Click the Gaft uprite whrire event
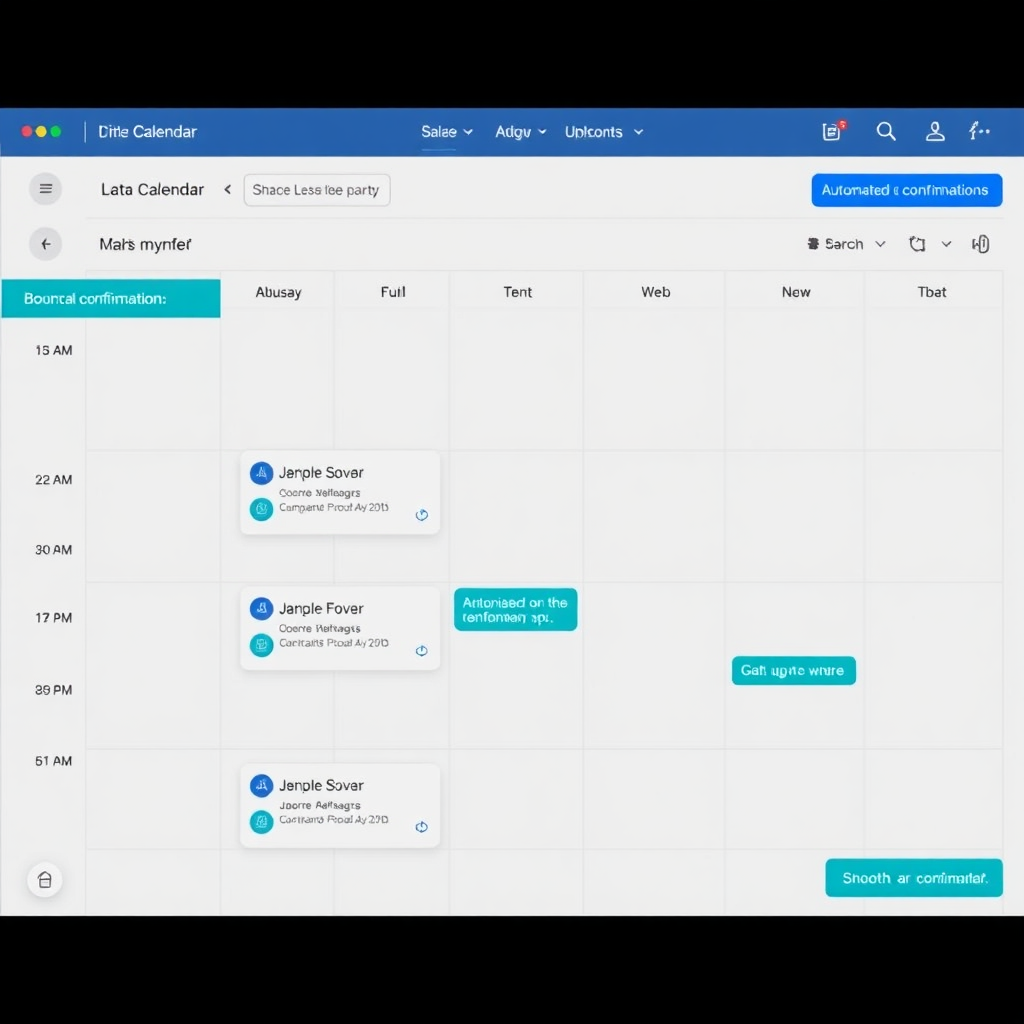Viewport: 1024px width, 1024px height. pyautogui.click(x=793, y=671)
